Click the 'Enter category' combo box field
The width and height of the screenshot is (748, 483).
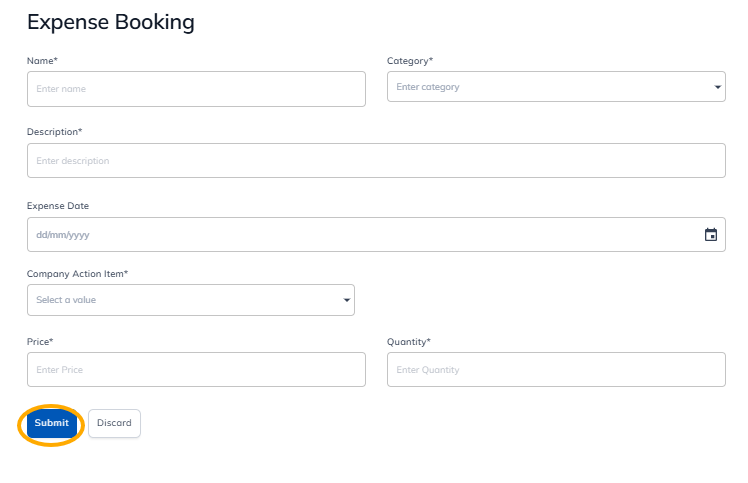pyautogui.click(x=548, y=88)
